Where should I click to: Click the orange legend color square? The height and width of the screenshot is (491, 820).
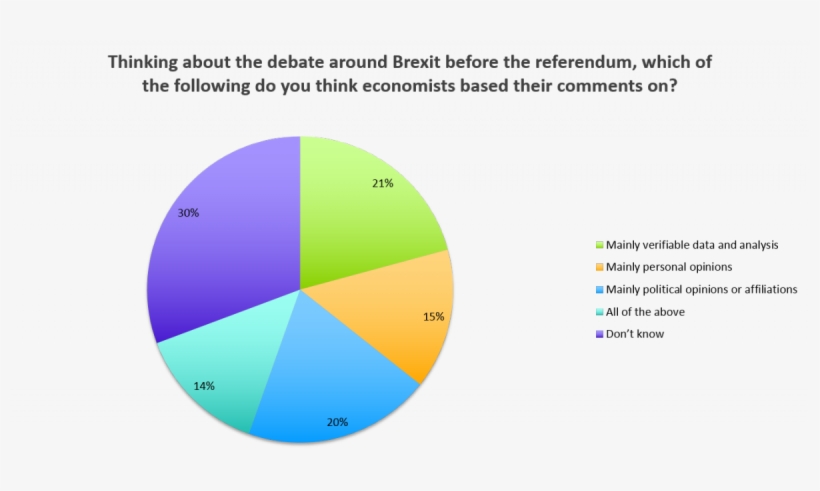(x=598, y=267)
